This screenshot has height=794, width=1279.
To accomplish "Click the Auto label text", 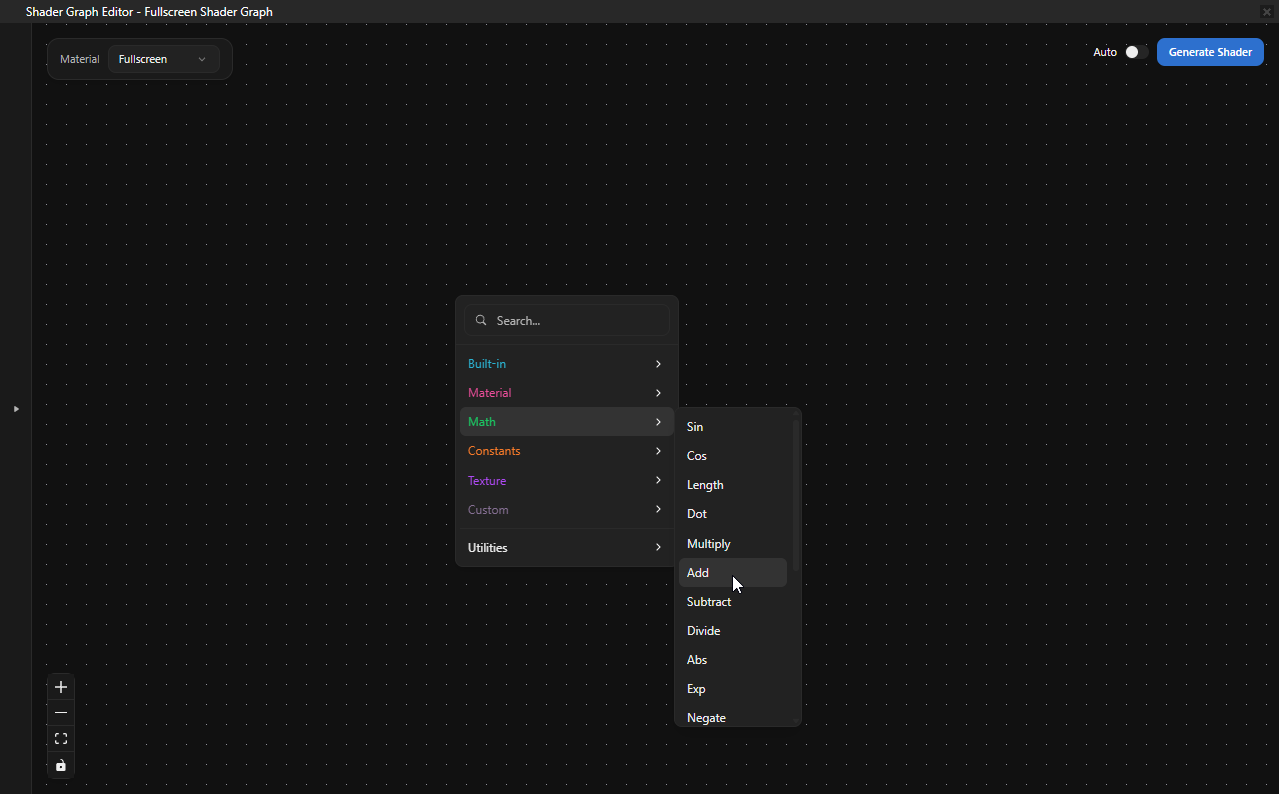I will pyautogui.click(x=1105, y=52).
